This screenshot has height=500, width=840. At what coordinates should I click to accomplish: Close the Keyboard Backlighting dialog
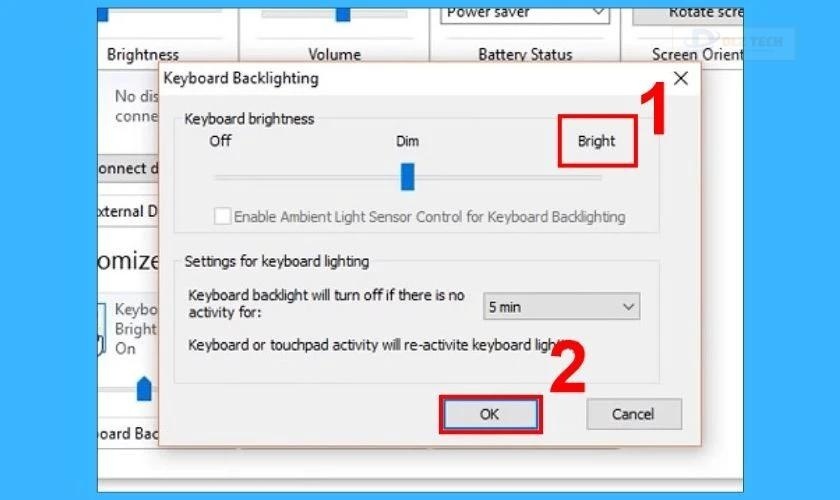[x=680, y=78]
